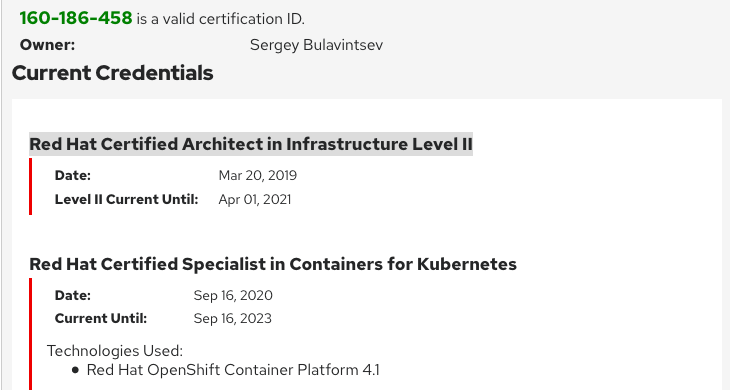Open Red Hat Certified Specialist in Containers heading

point(273,264)
